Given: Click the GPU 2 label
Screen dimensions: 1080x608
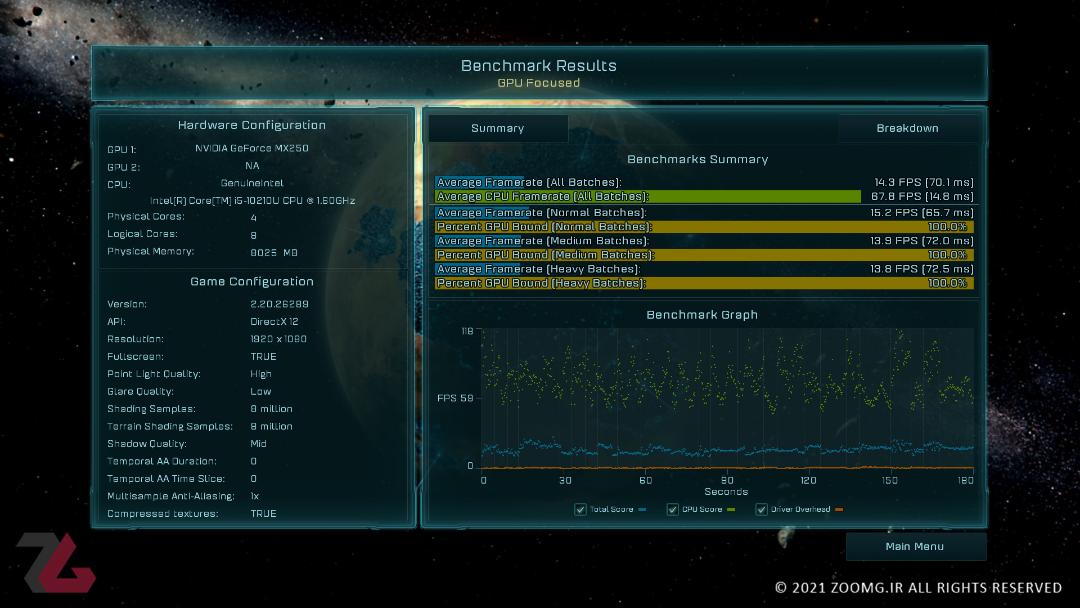Looking at the screenshot, I should pyautogui.click(x=123, y=167).
